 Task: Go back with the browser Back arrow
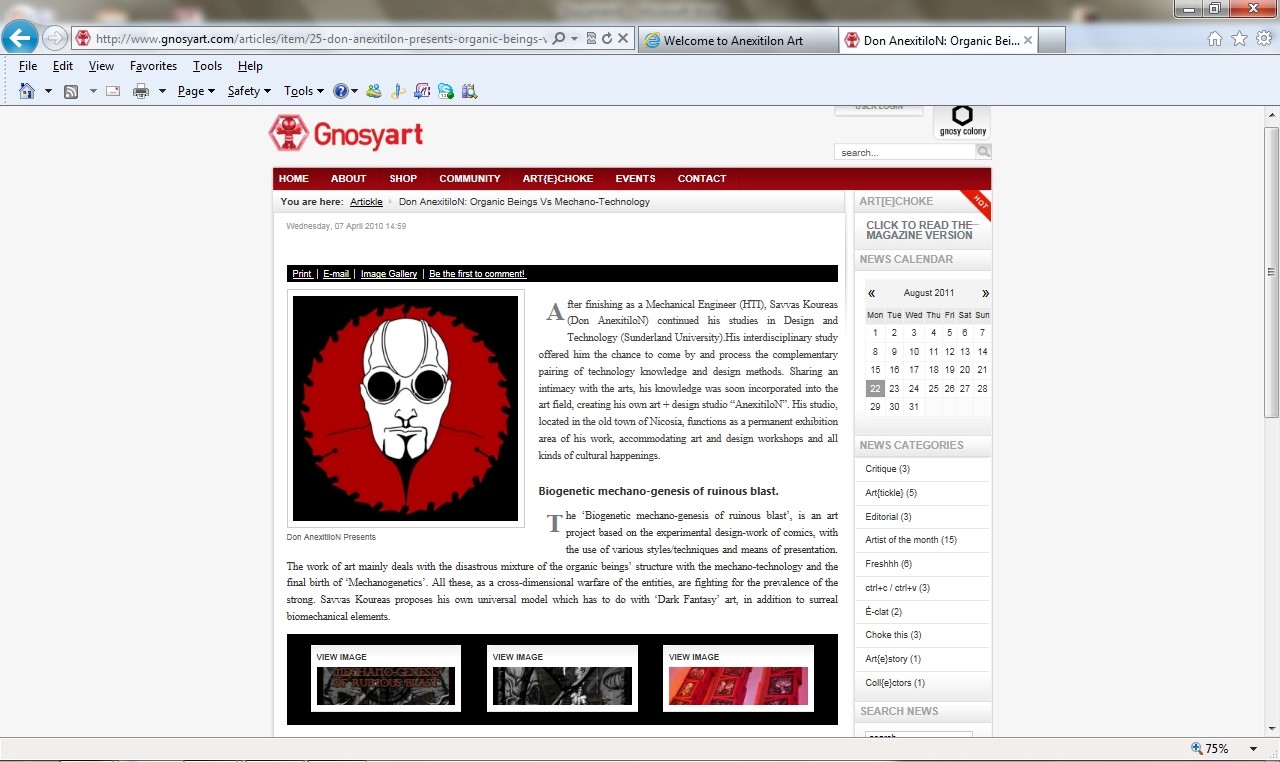point(20,38)
